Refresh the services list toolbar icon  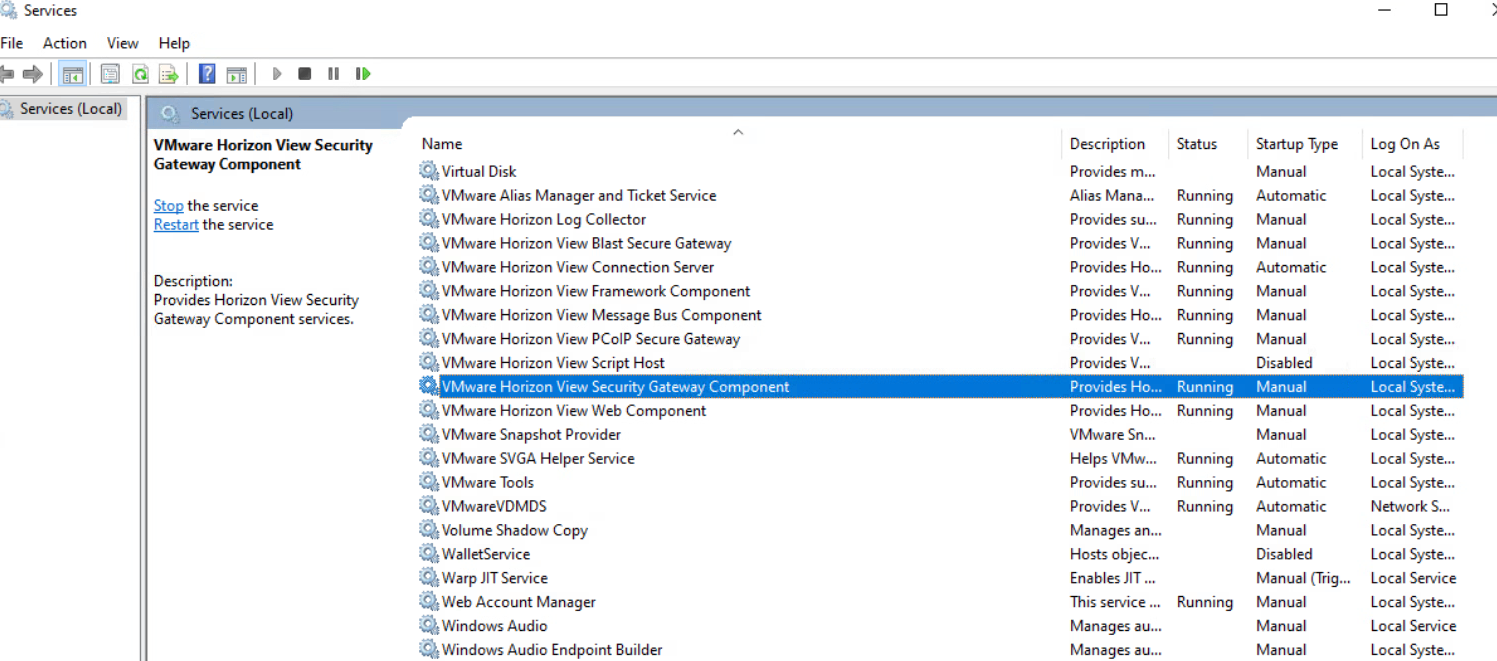(x=140, y=74)
